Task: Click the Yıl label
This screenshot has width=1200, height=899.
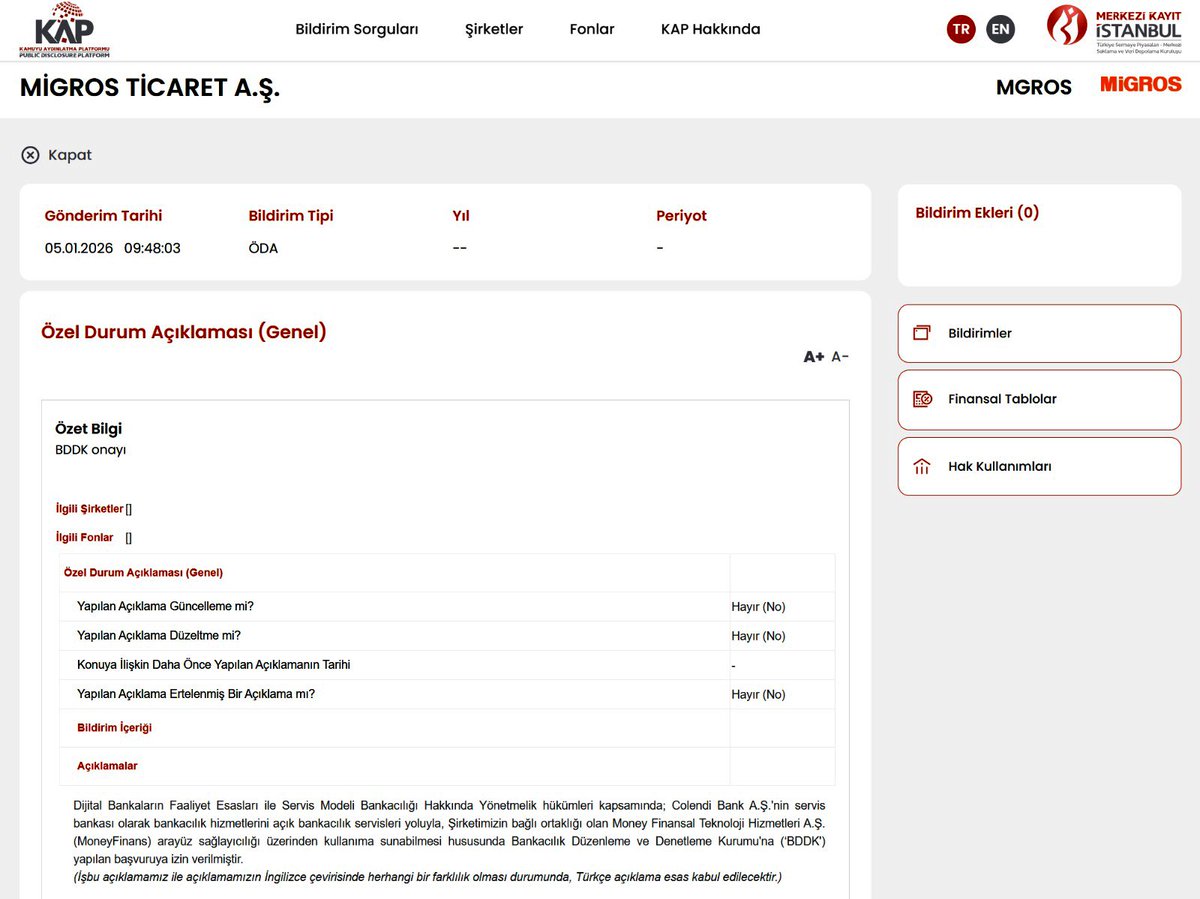Action: pos(461,216)
